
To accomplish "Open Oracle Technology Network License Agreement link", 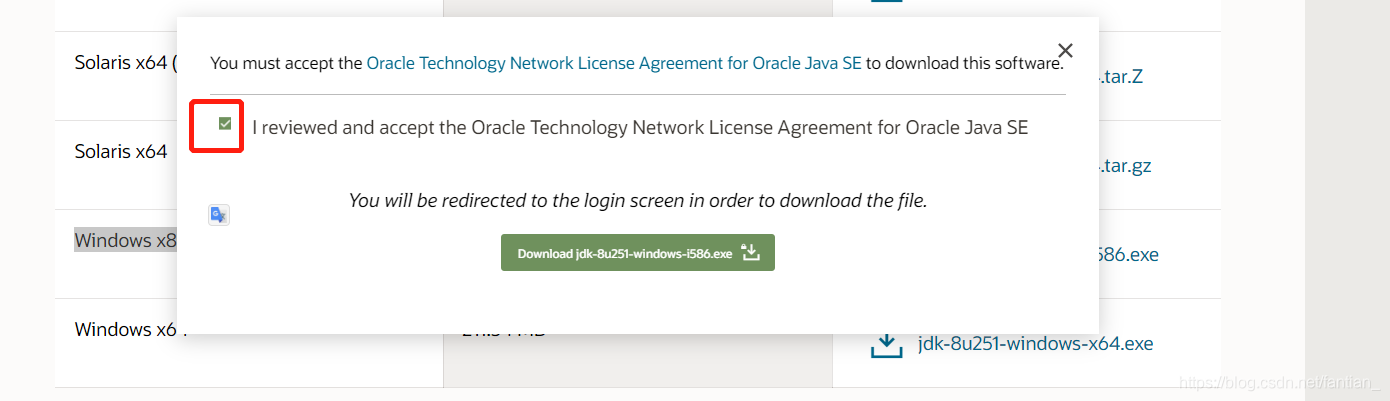I will [614, 63].
